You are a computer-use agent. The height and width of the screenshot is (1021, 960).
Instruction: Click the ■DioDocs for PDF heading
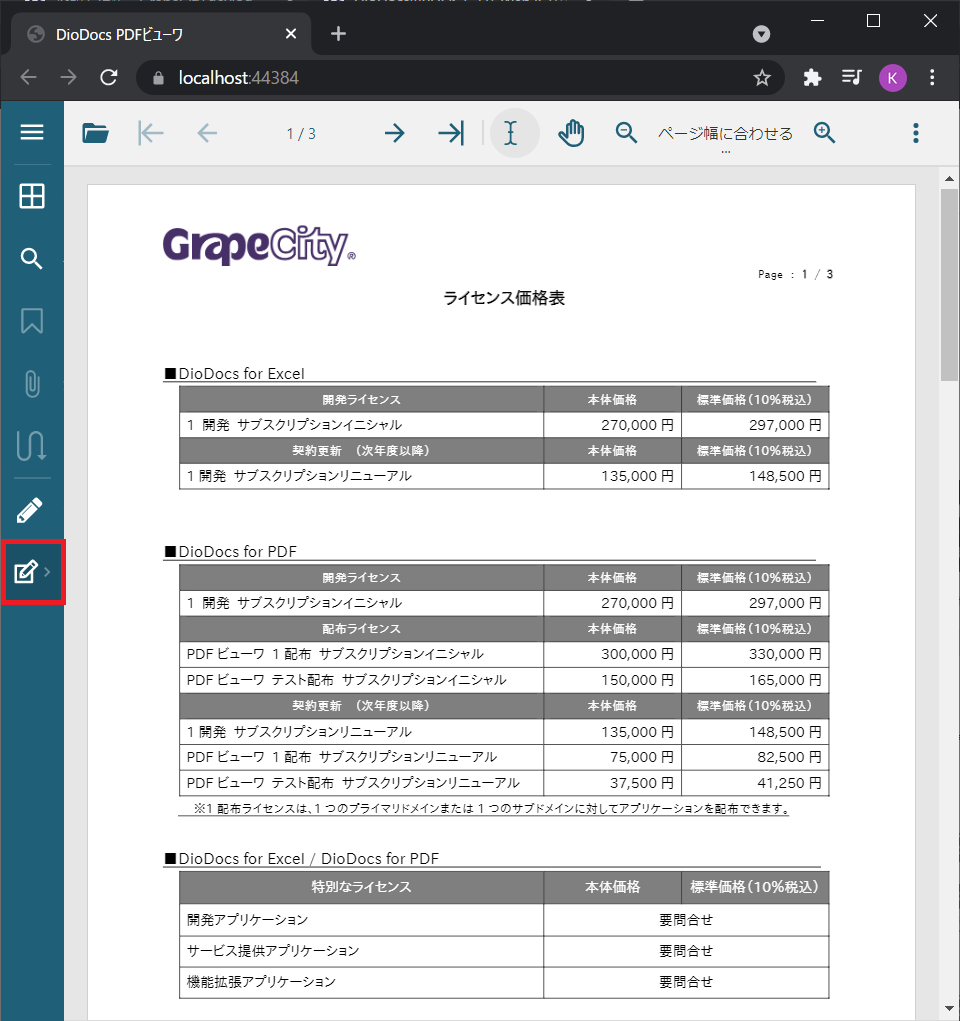click(x=231, y=552)
